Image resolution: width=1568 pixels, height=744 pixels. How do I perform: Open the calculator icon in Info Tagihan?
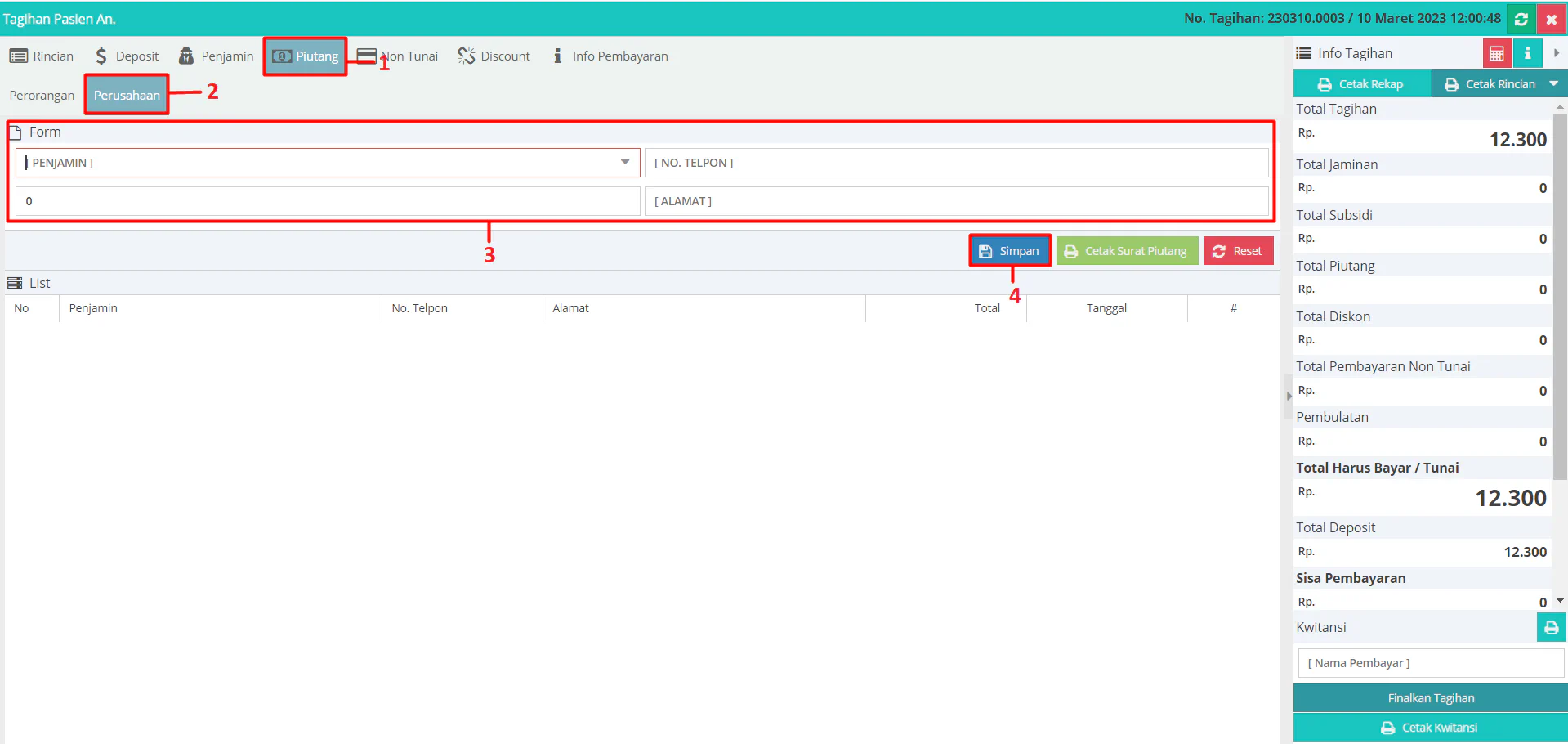point(1496,54)
